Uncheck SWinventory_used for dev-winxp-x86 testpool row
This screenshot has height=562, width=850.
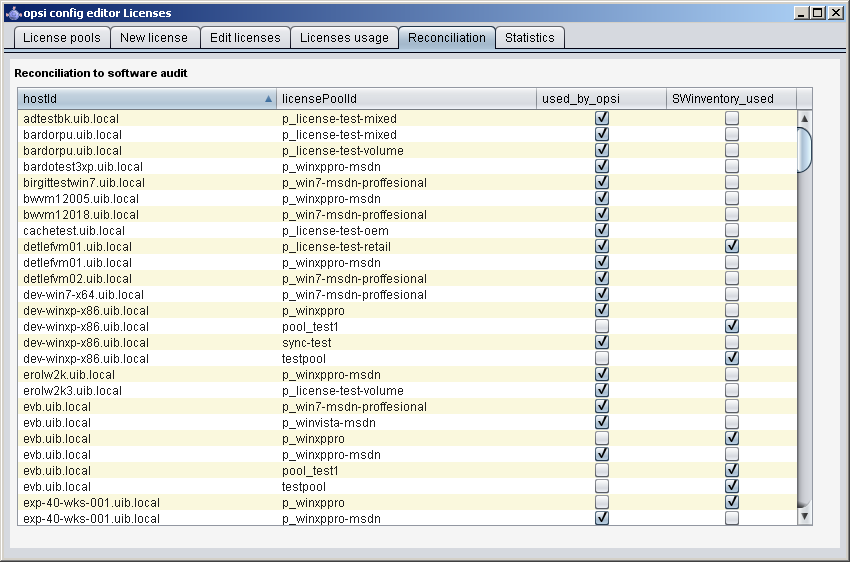pyautogui.click(x=732, y=358)
